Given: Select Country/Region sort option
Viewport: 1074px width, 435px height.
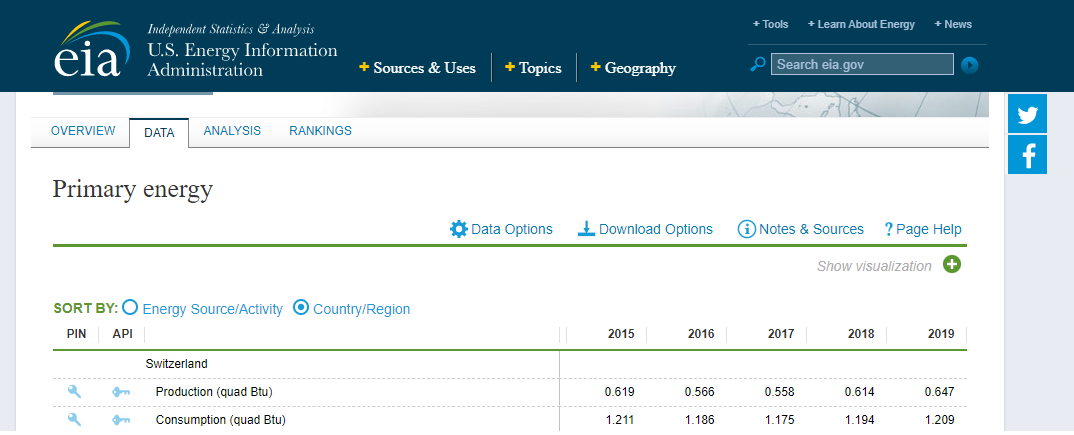Looking at the screenshot, I should coord(301,309).
